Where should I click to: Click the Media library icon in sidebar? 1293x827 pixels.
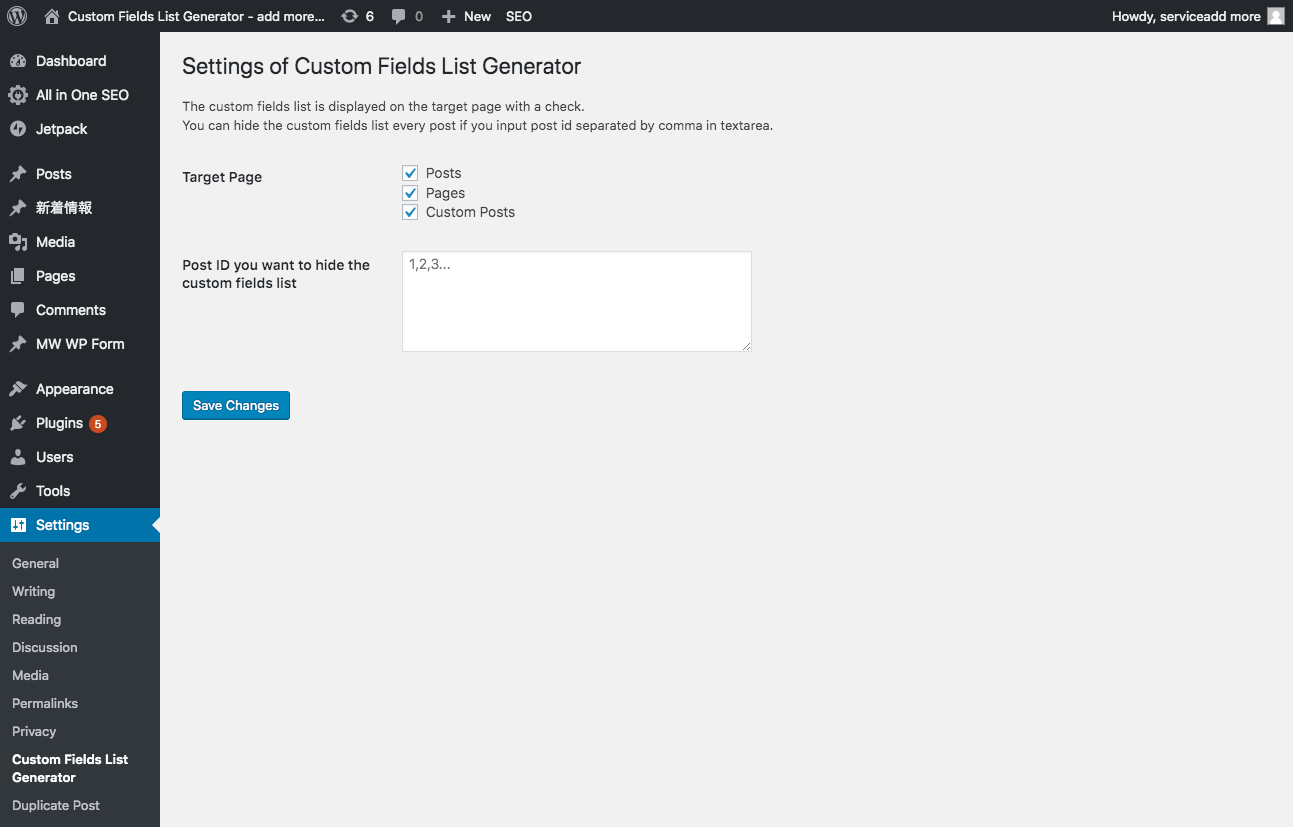pos(18,242)
